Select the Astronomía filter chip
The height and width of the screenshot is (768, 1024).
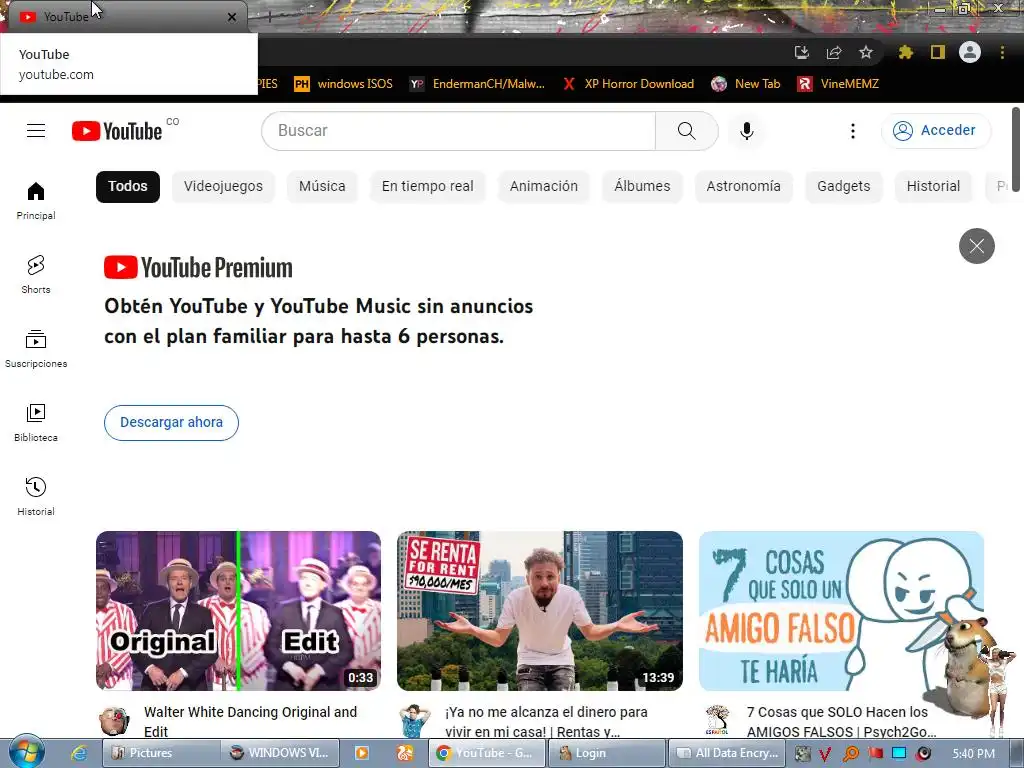(x=743, y=186)
